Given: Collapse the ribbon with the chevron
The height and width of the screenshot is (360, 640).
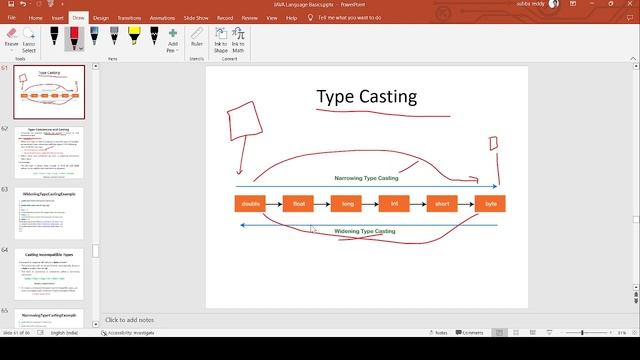Looking at the screenshot, I should point(633,59).
